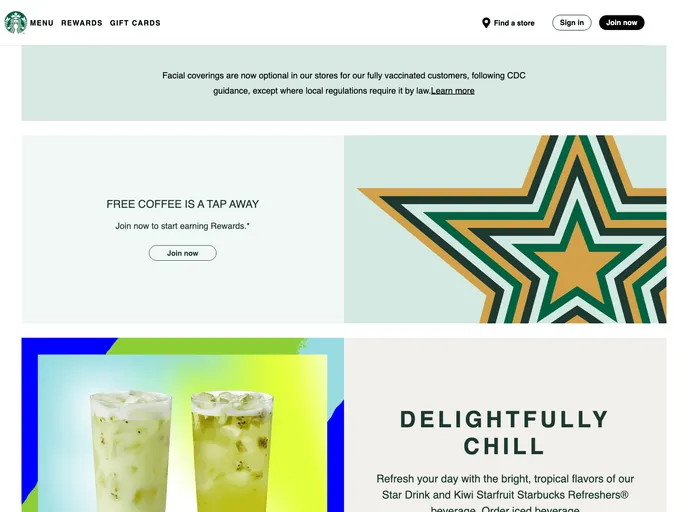688x512 pixels.
Task: Click the Refreshers description paragraph
Action: click(x=505, y=492)
